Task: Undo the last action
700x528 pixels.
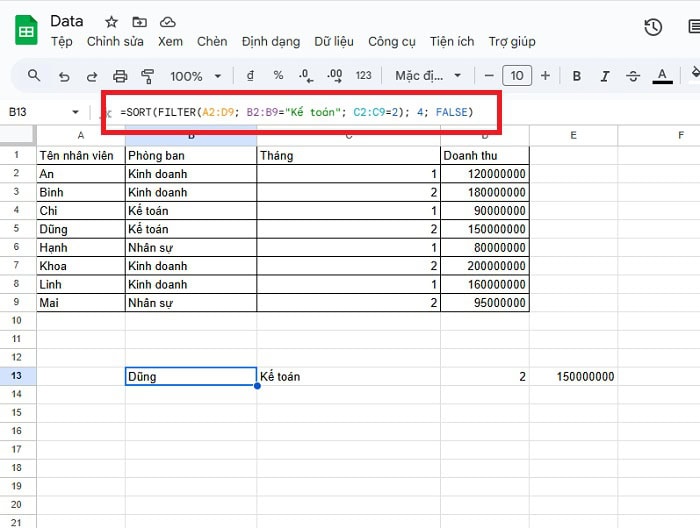Action: 64,76
